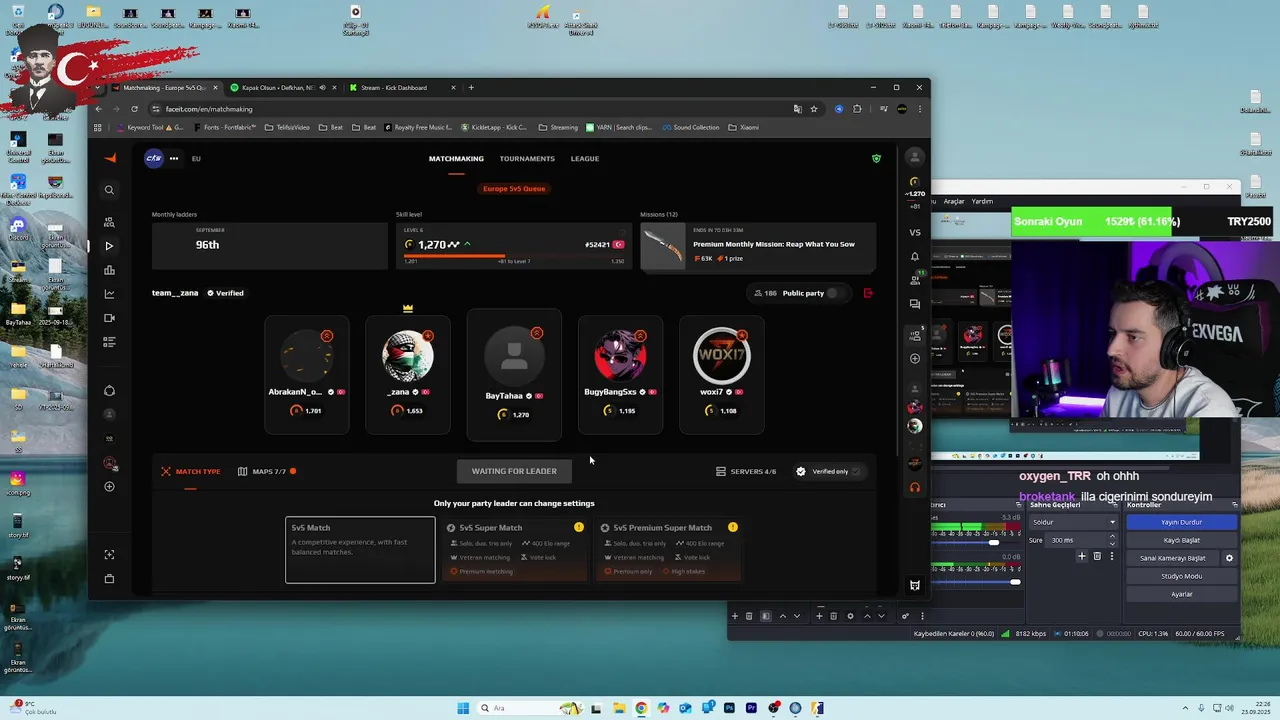Open the three dots menu next to CTS logo
The width and height of the screenshot is (1280, 720).
click(174, 158)
